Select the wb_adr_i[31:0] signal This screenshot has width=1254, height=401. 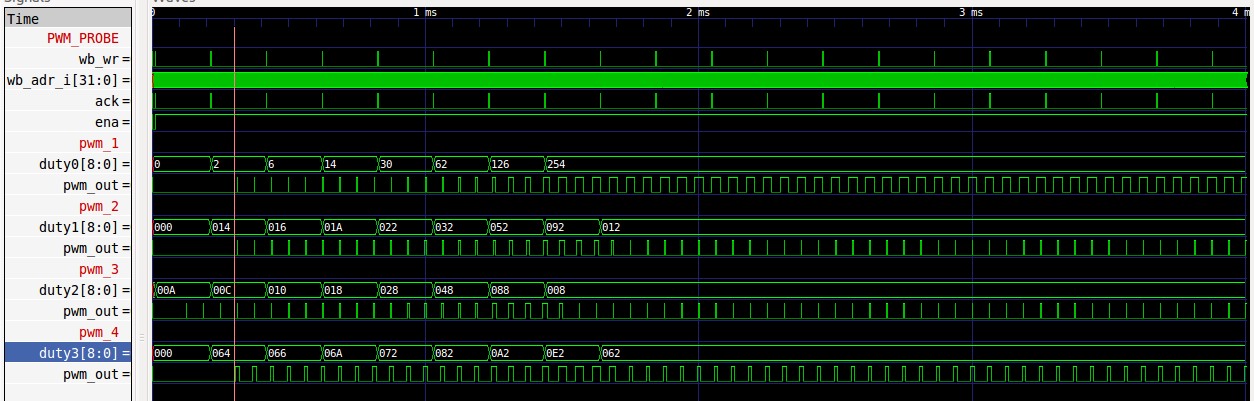point(68,80)
